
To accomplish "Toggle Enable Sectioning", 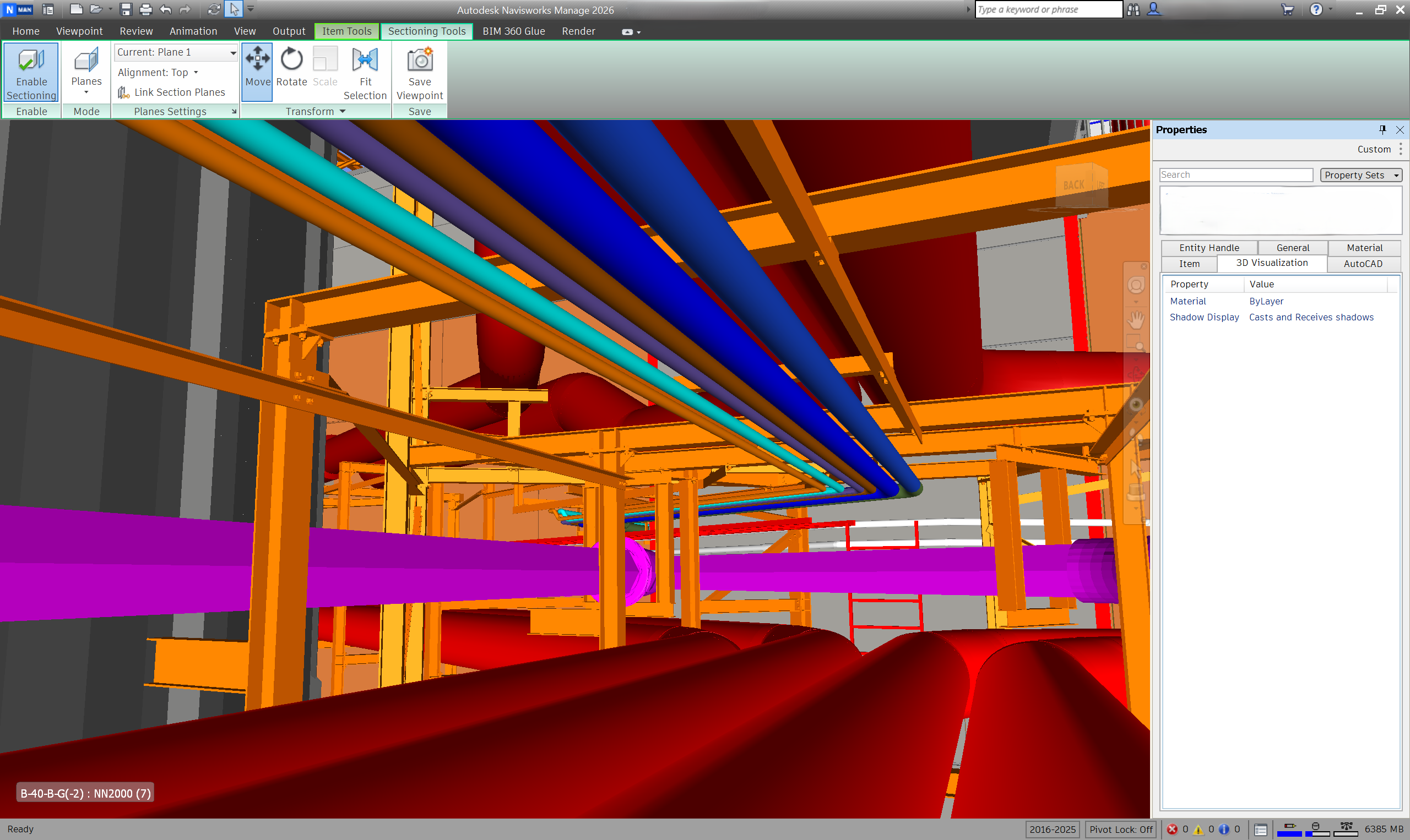I will click(x=31, y=72).
